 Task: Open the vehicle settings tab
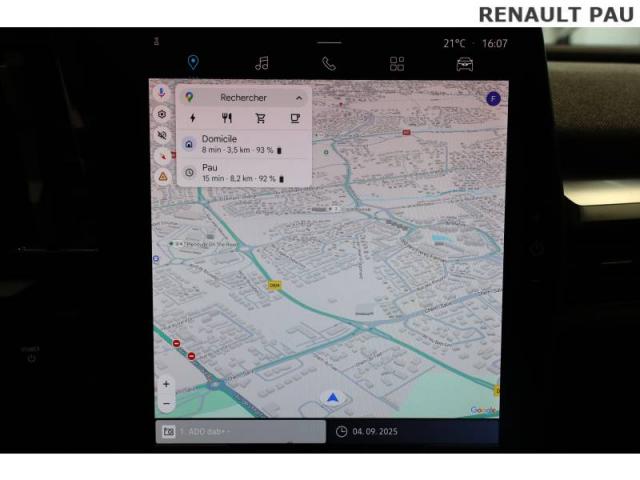(464, 64)
